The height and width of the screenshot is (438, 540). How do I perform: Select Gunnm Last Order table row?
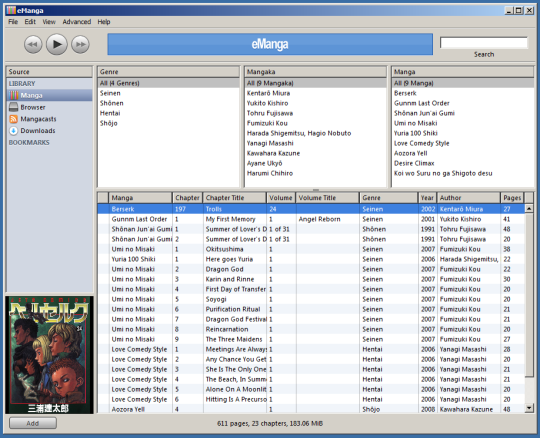point(311,219)
